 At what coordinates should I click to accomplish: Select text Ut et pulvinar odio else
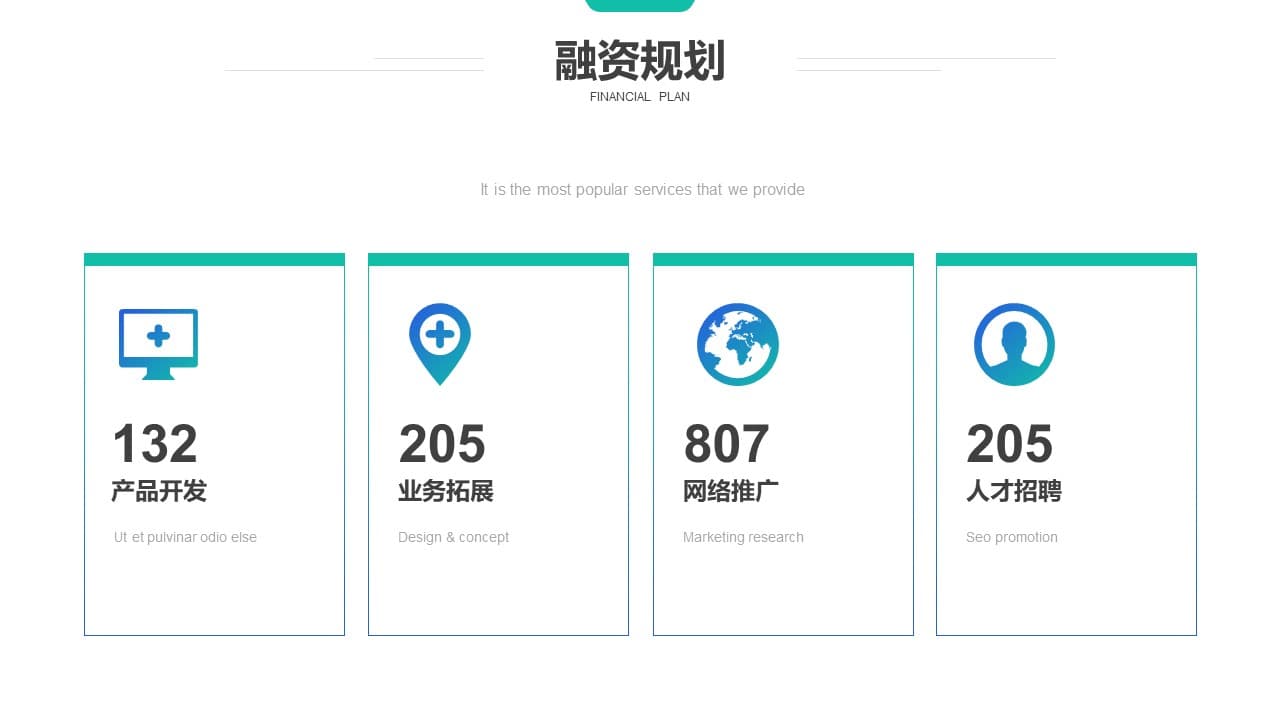185,537
